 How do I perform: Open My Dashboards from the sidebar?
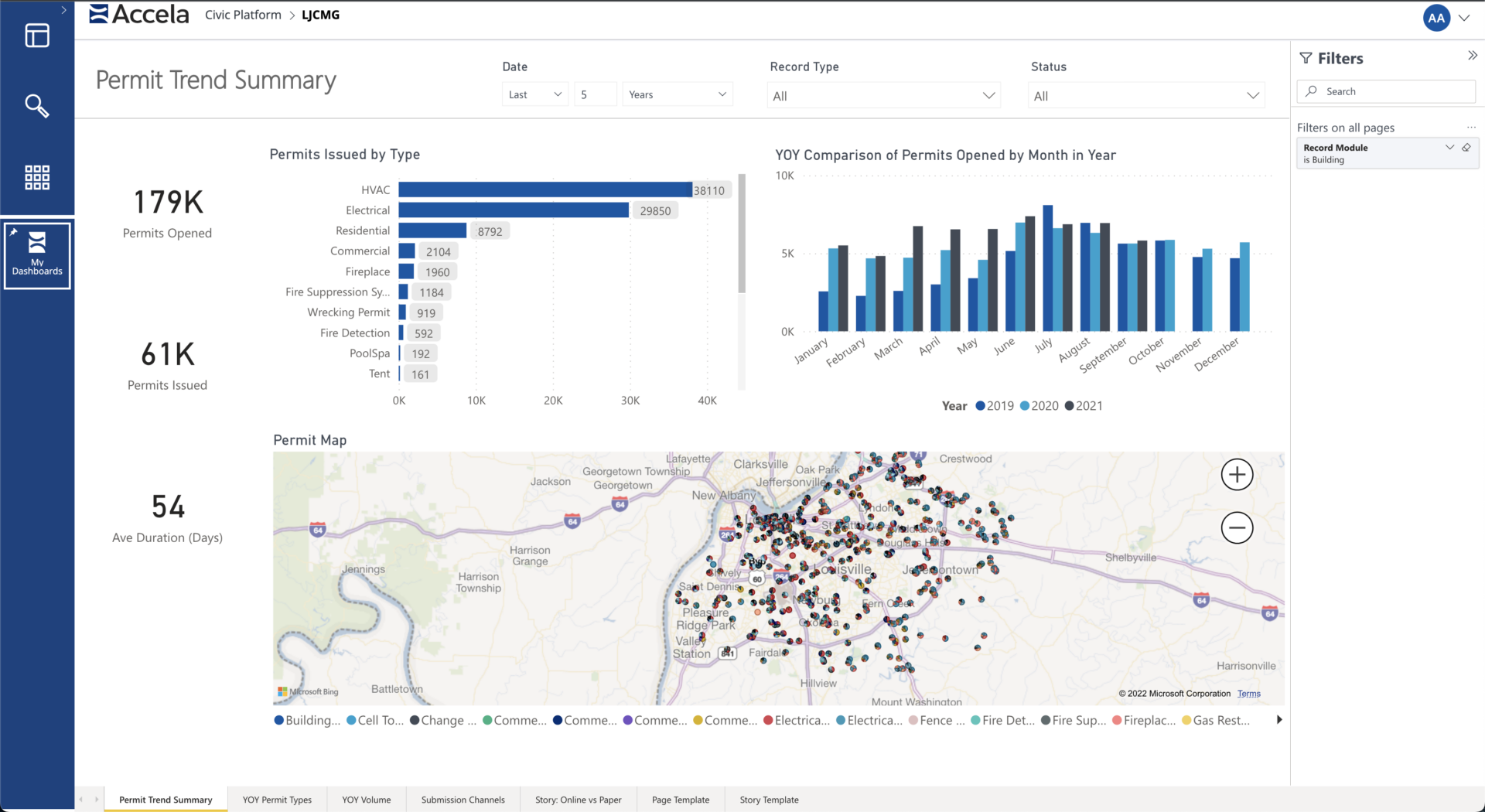[x=36, y=255]
